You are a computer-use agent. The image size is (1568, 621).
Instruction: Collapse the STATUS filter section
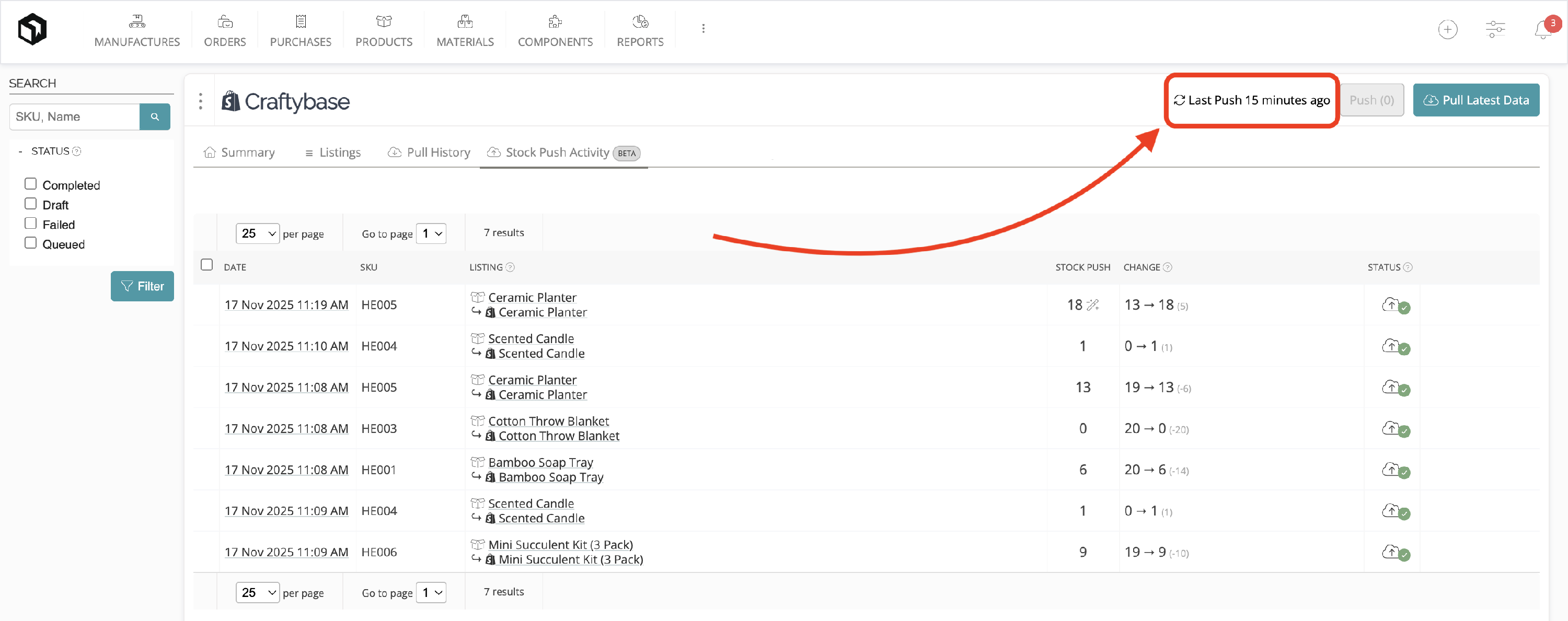[21, 151]
